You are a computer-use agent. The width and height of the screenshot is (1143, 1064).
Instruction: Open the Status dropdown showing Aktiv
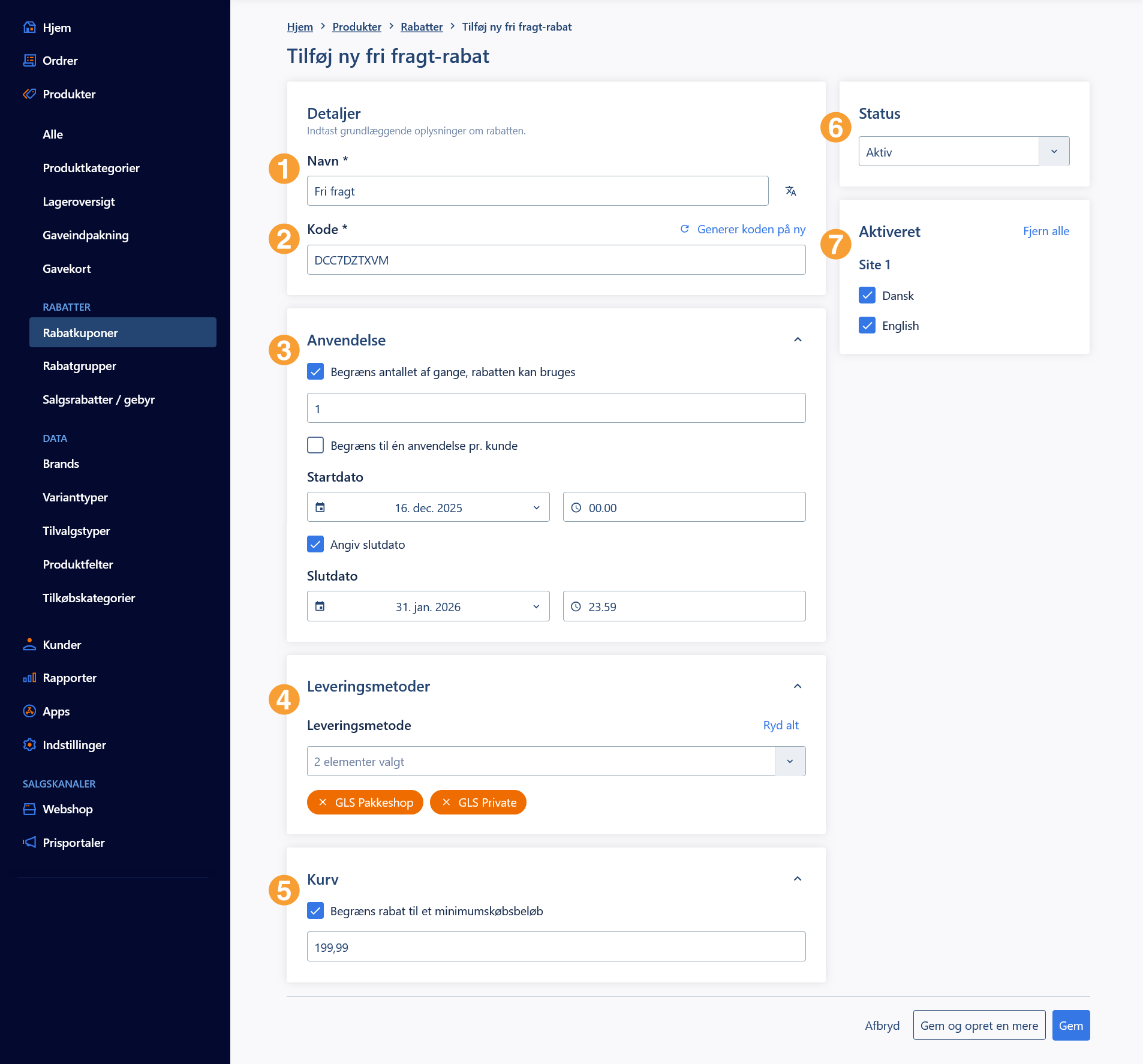click(x=964, y=152)
